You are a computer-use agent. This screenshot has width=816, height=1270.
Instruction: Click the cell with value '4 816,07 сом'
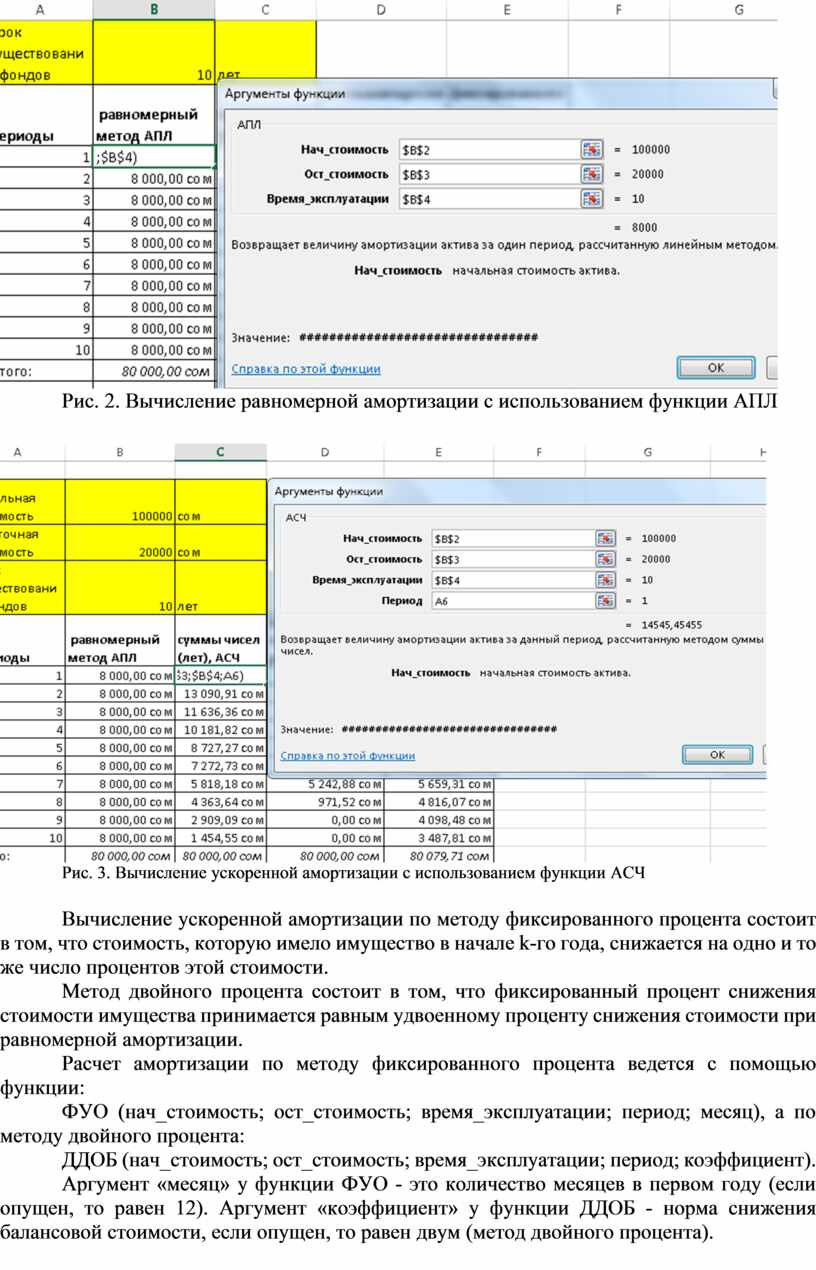pyautogui.click(x=439, y=801)
